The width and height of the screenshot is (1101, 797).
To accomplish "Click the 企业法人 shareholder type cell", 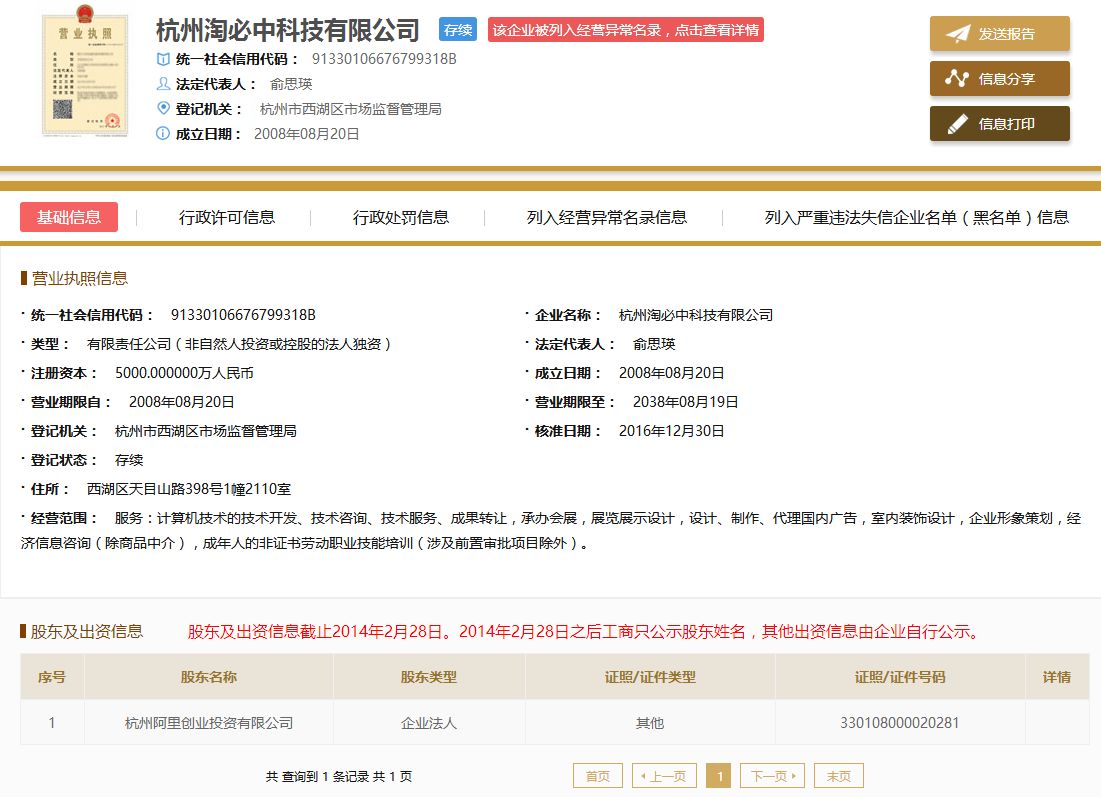I will click(x=428, y=723).
